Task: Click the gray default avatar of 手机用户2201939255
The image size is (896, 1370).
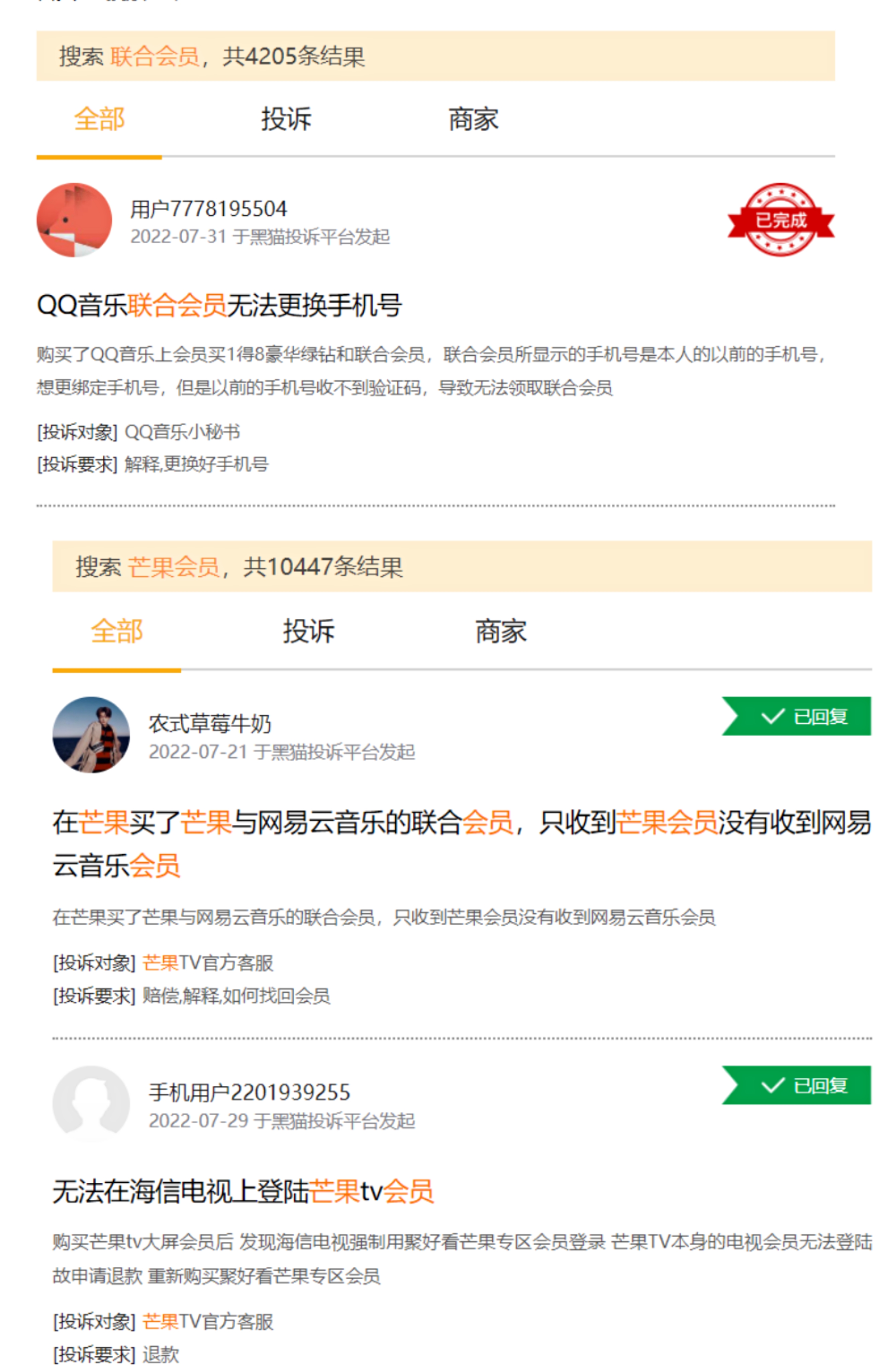Action: (x=91, y=1103)
